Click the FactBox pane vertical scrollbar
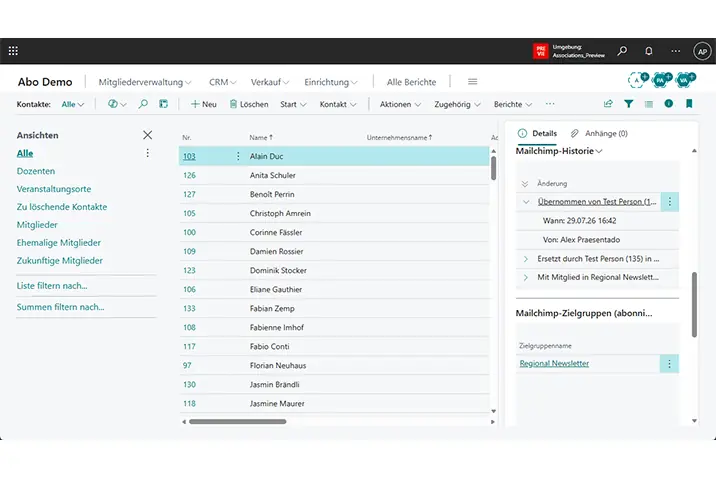Viewport: 716px width, 478px height. (x=694, y=305)
